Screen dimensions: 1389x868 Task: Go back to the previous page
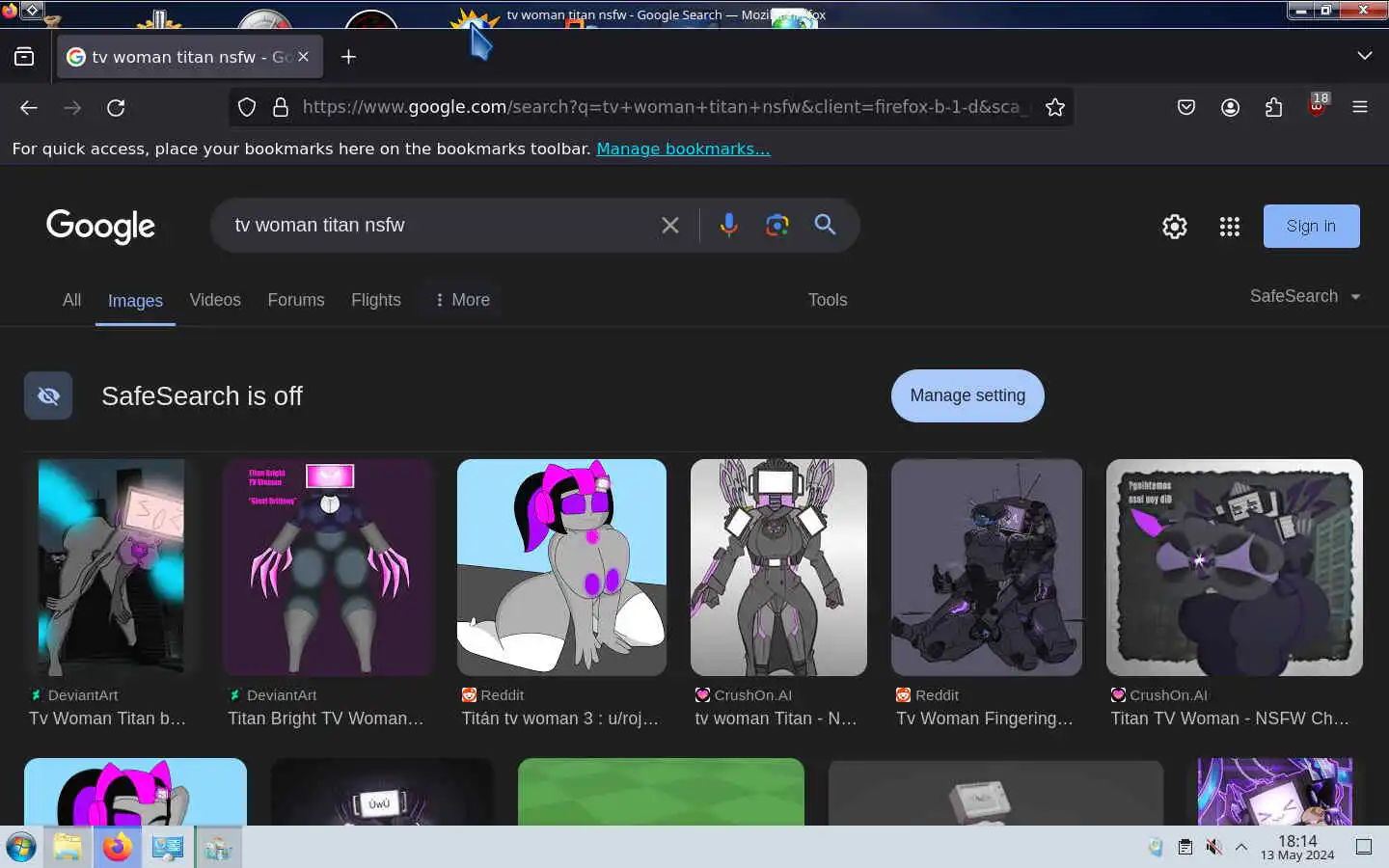click(29, 107)
